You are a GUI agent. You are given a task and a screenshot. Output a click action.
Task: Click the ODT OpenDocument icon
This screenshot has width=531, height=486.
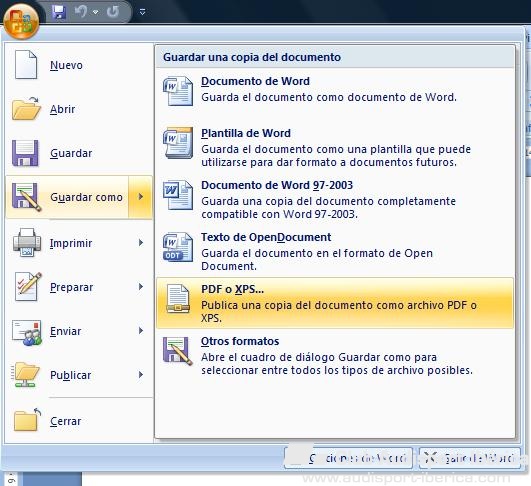pyautogui.click(x=178, y=247)
